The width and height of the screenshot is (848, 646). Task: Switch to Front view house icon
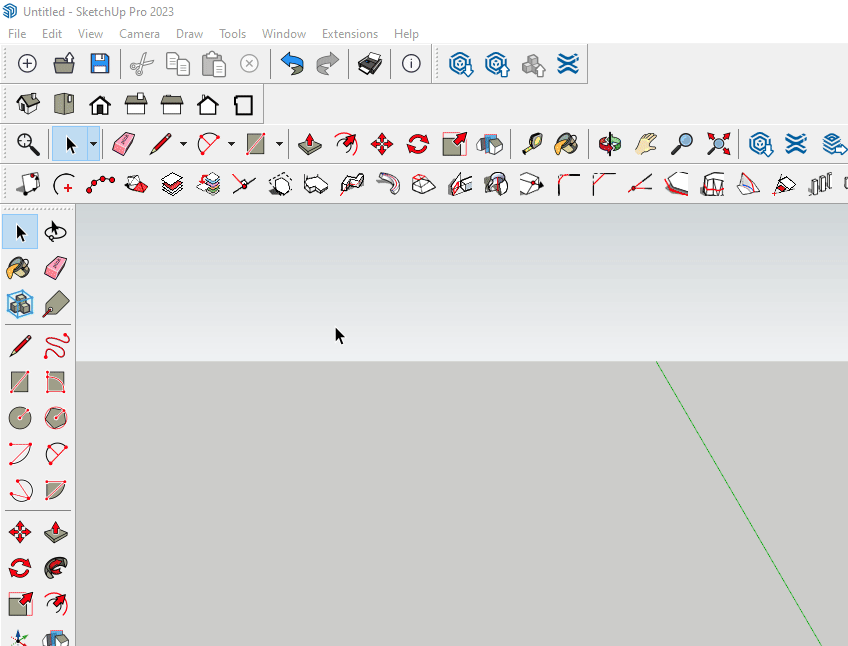click(100, 104)
